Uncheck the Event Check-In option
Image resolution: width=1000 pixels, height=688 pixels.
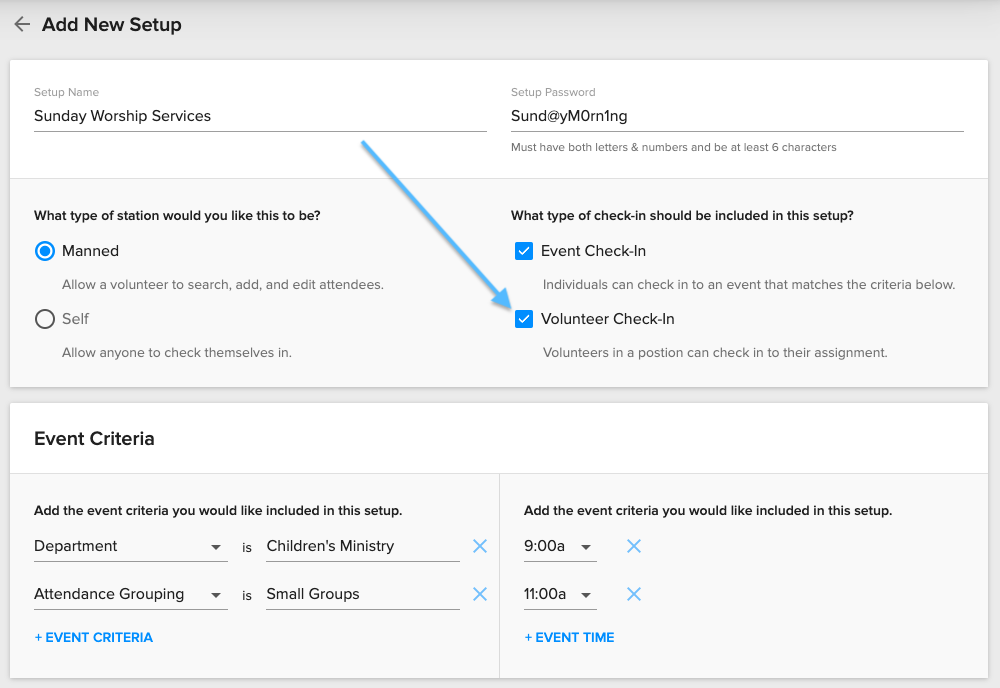click(524, 251)
